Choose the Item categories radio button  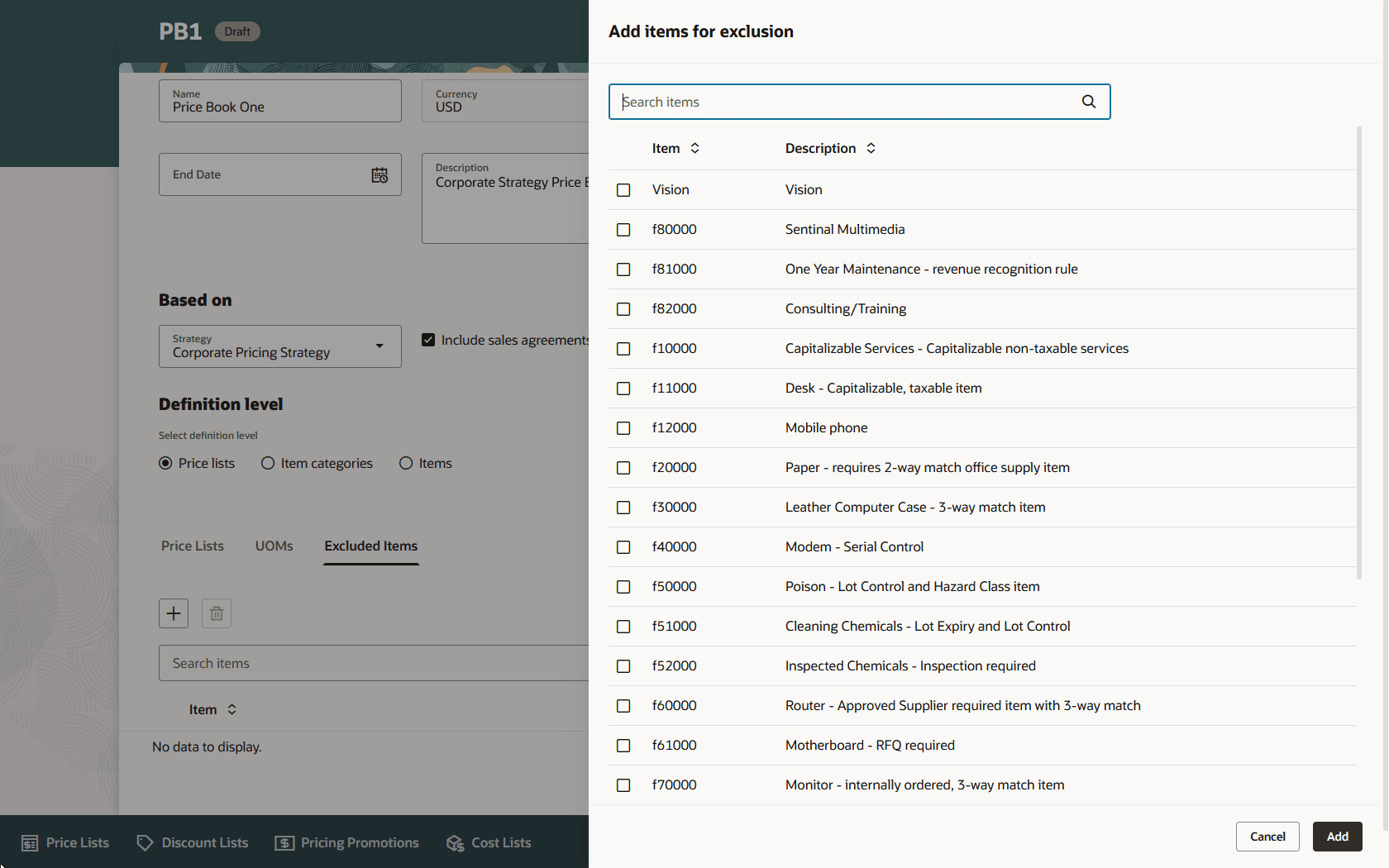267,463
